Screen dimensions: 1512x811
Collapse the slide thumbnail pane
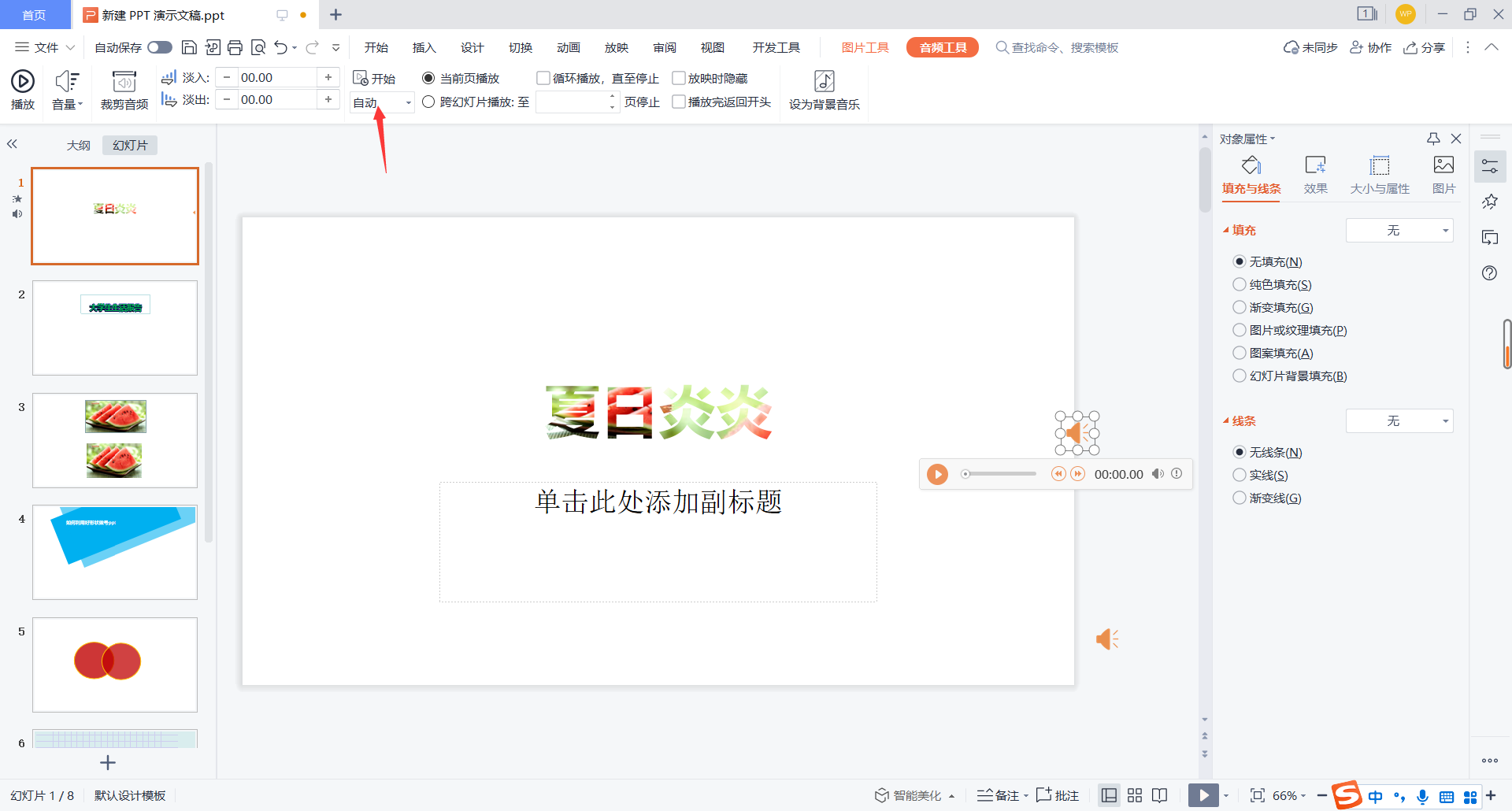tap(12, 144)
